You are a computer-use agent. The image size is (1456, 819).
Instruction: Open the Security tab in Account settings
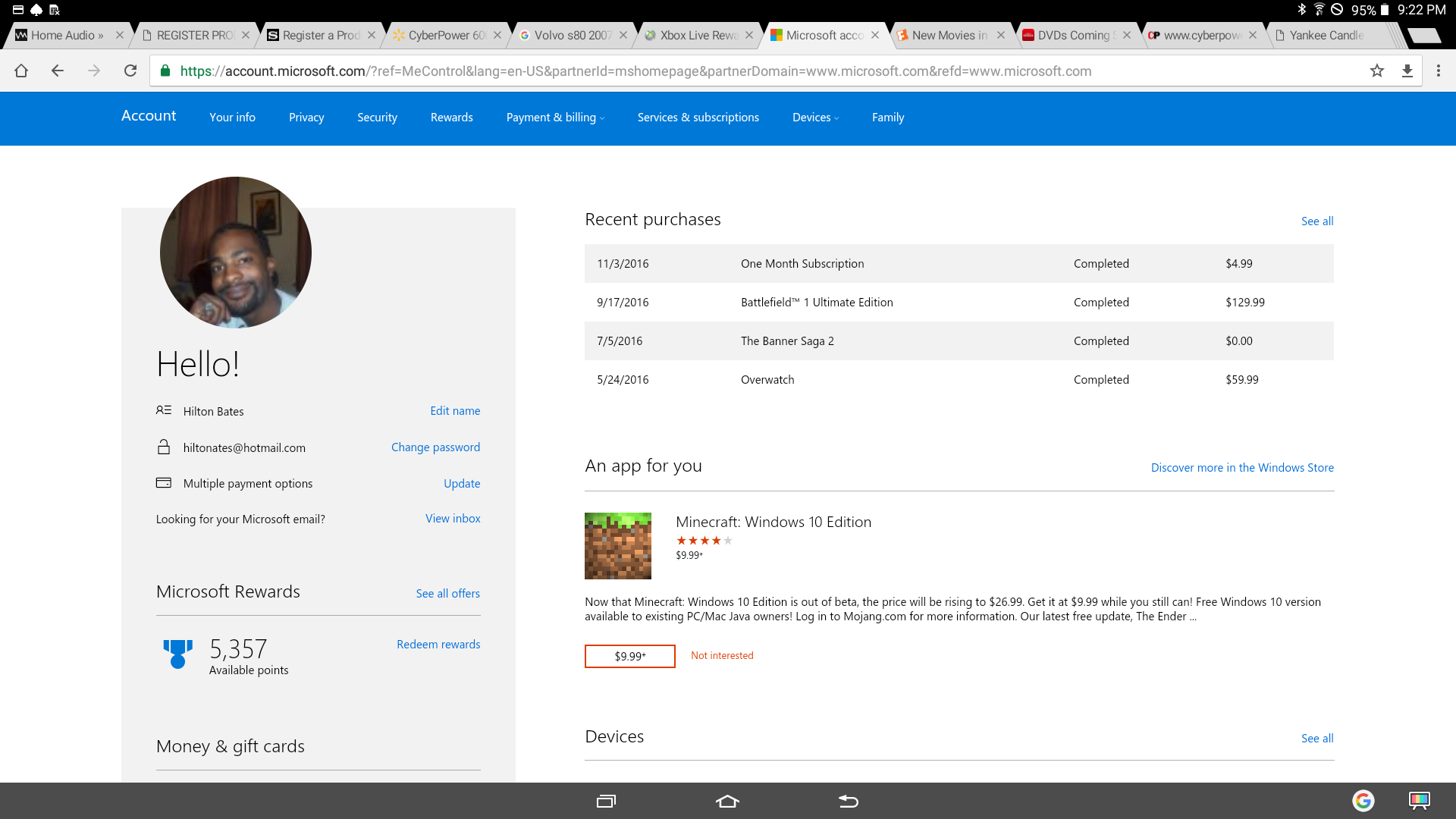point(377,117)
